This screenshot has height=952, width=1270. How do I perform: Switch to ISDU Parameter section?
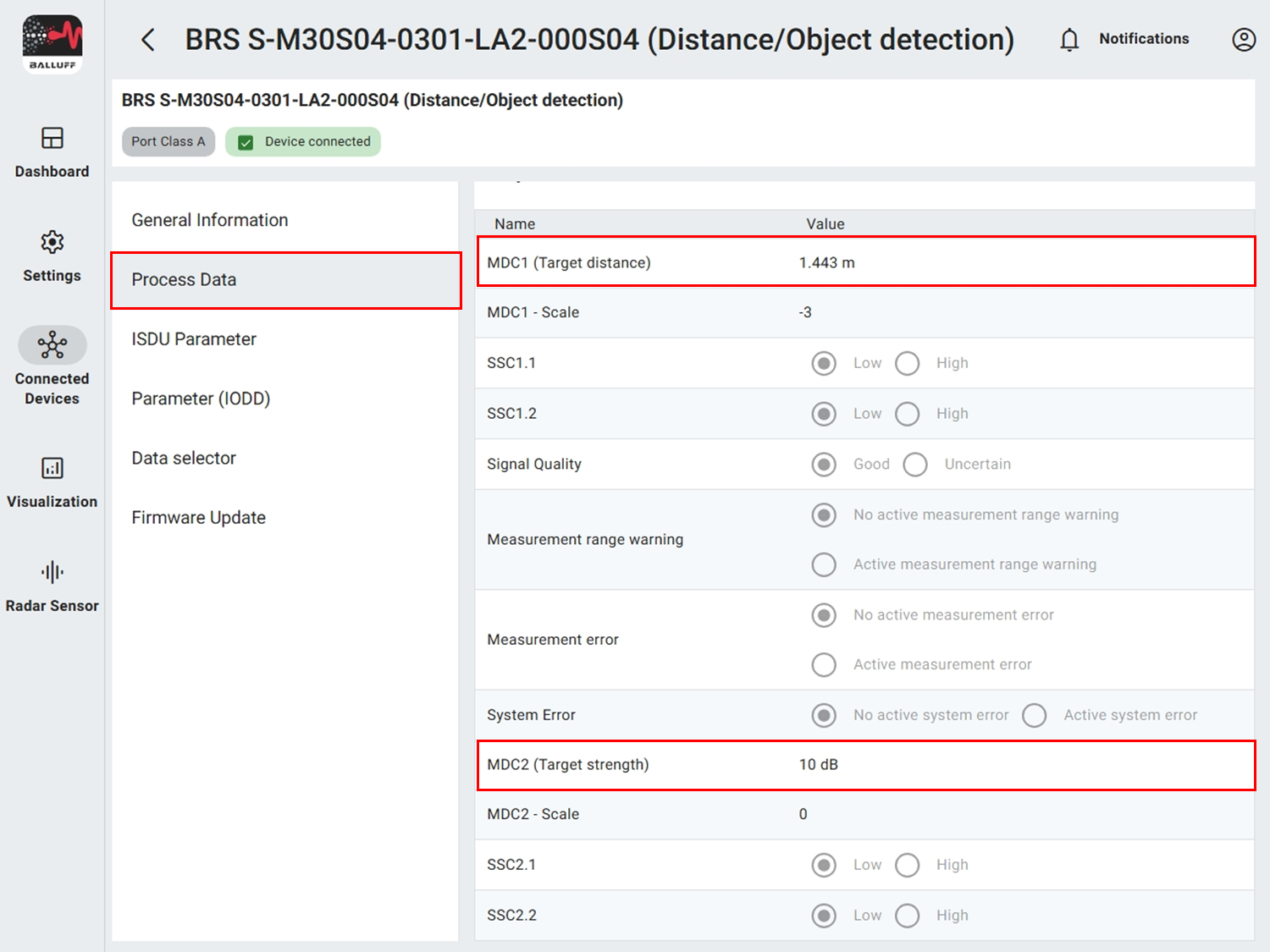point(194,339)
